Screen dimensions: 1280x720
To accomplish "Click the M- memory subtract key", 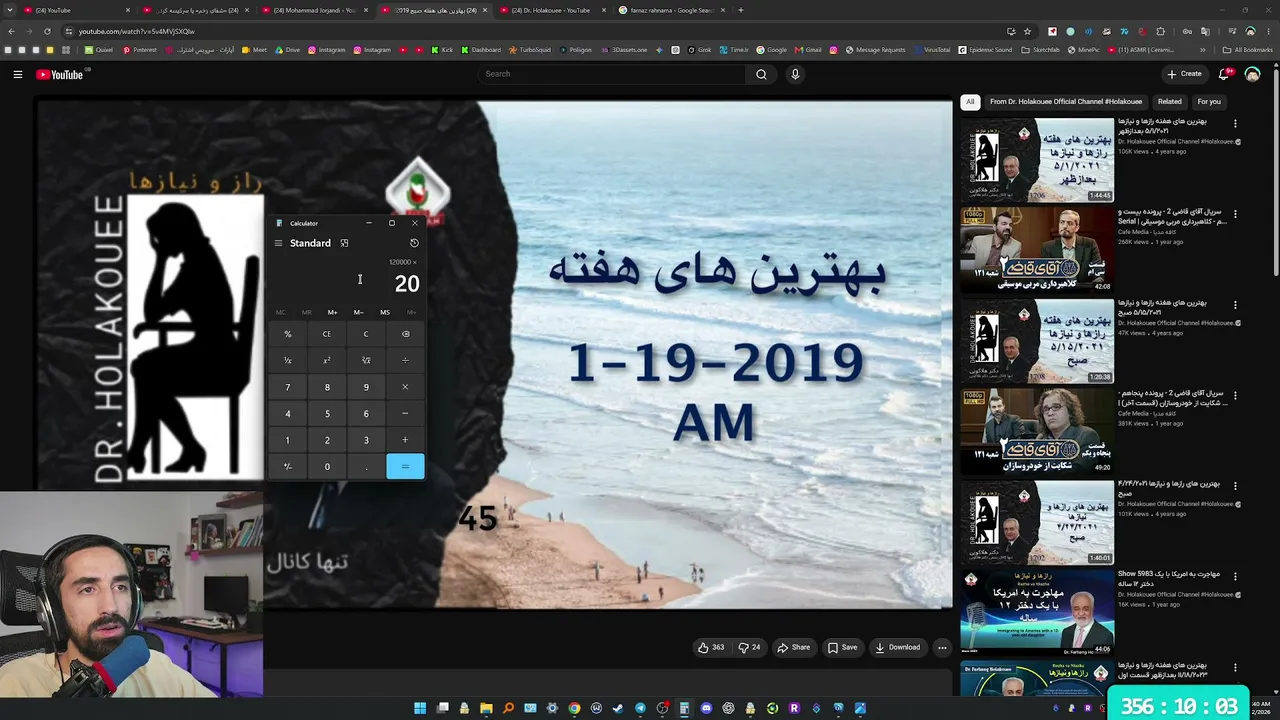I will click(358, 312).
